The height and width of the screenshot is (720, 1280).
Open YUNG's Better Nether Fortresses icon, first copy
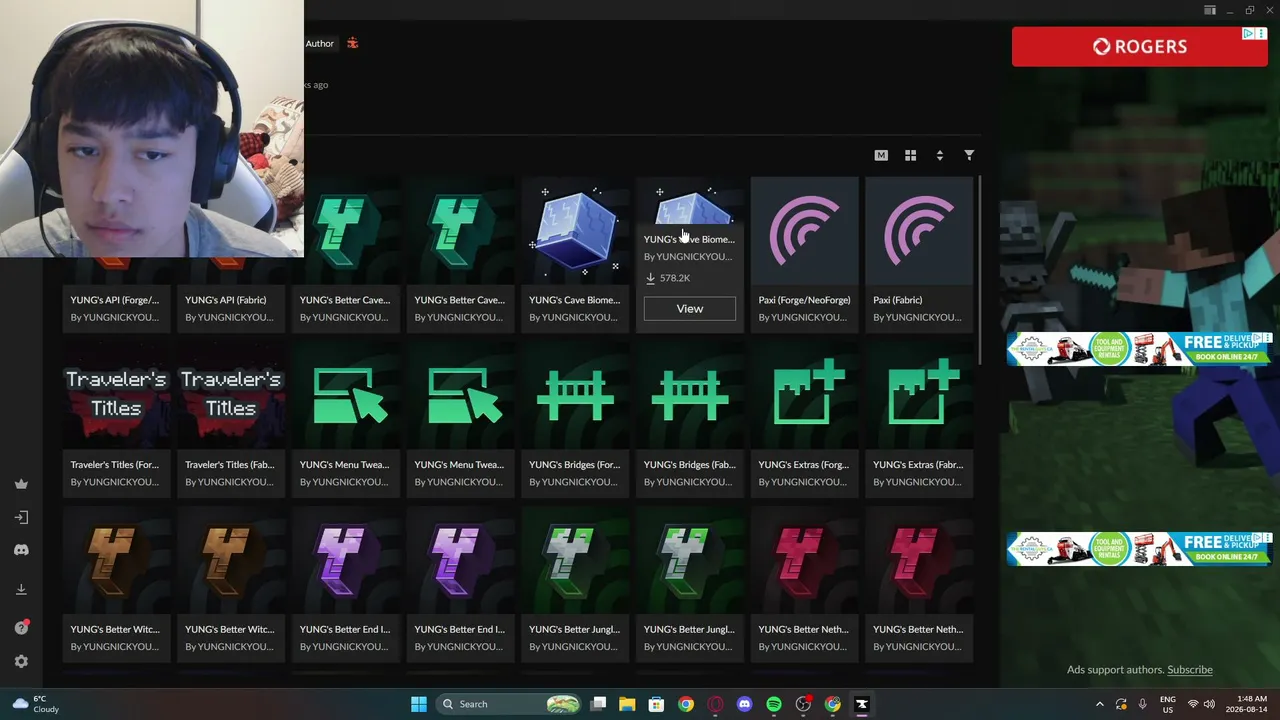click(805, 562)
